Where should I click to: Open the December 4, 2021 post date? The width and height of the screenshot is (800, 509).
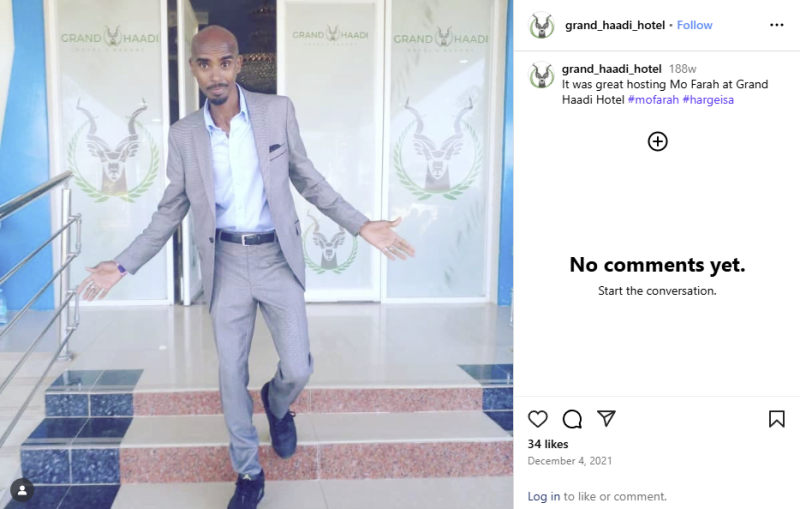(569, 461)
